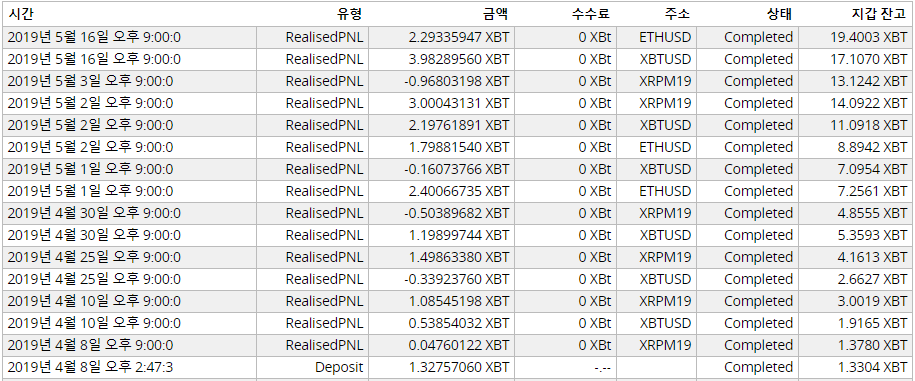The height and width of the screenshot is (381, 915).
Task: Select the deposit amount 1.32757060 XBT
Action: pyautogui.click(x=459, y=368)
